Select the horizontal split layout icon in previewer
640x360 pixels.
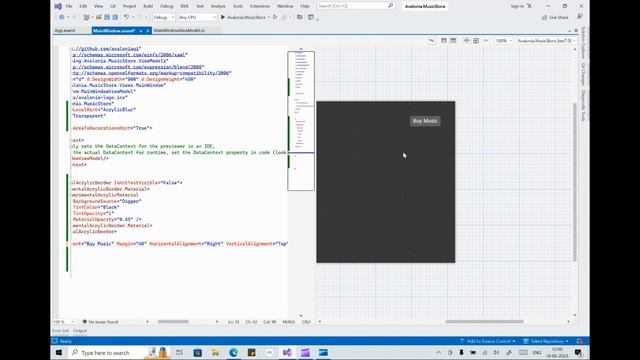tap(453, 40)
